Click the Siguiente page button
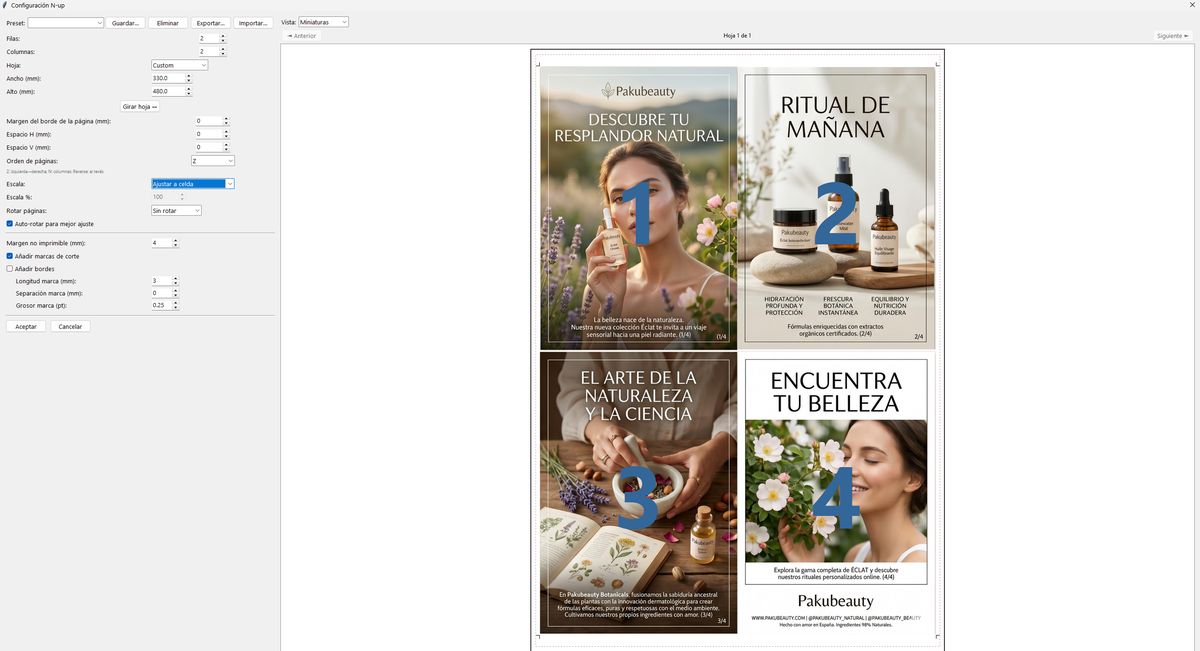 1173,36
